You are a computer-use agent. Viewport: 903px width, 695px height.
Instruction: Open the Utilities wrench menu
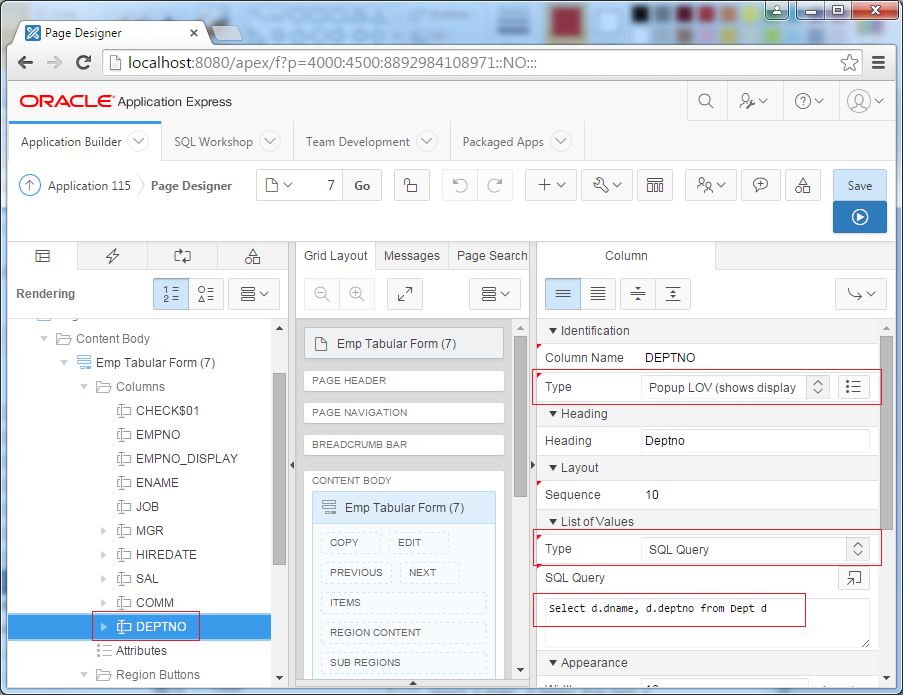pyautogui.click(x=607, y=185)
